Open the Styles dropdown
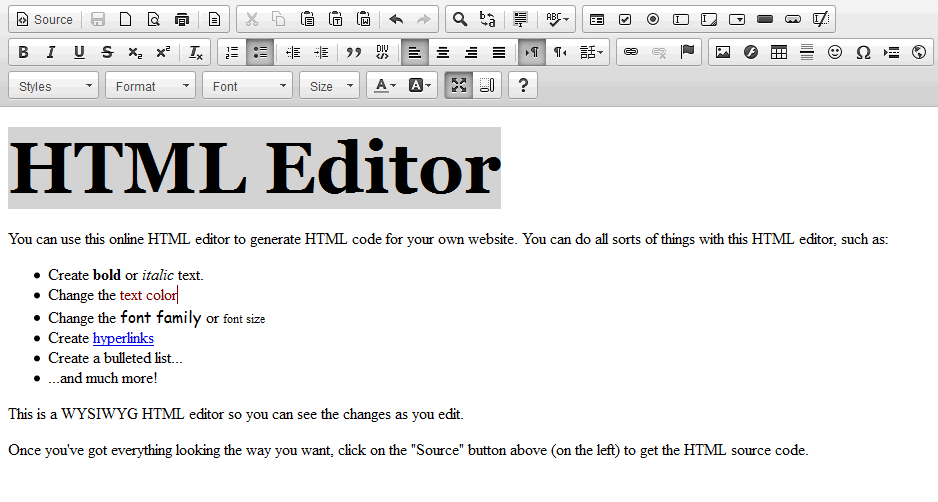The width and height of the screenshot is (938, 502). point(53,86)
